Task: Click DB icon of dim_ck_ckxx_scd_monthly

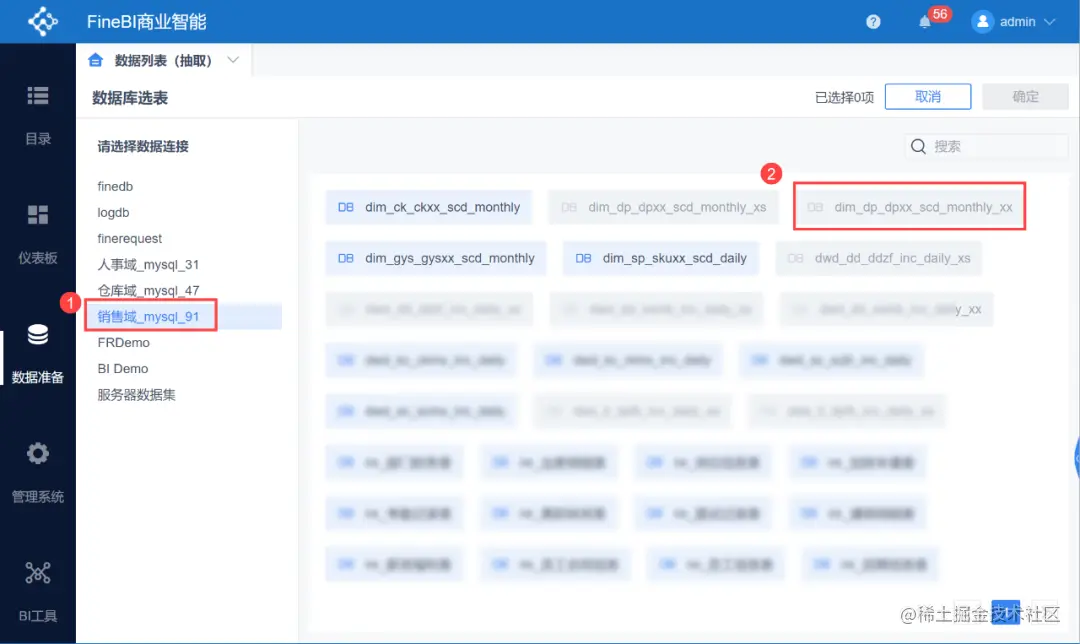Action: tap(346, 207)
